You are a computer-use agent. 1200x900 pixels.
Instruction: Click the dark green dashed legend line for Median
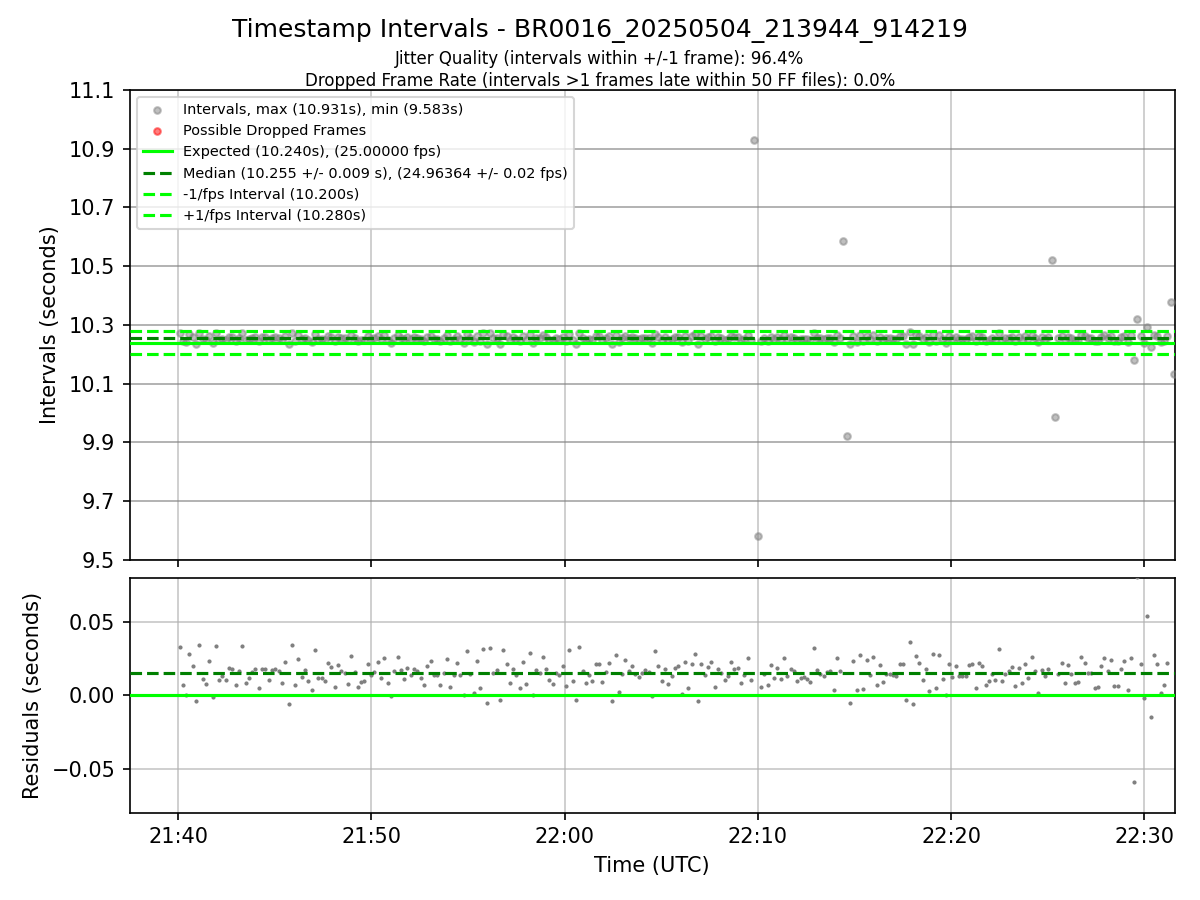pyautogui.click(x=158, y=172)
